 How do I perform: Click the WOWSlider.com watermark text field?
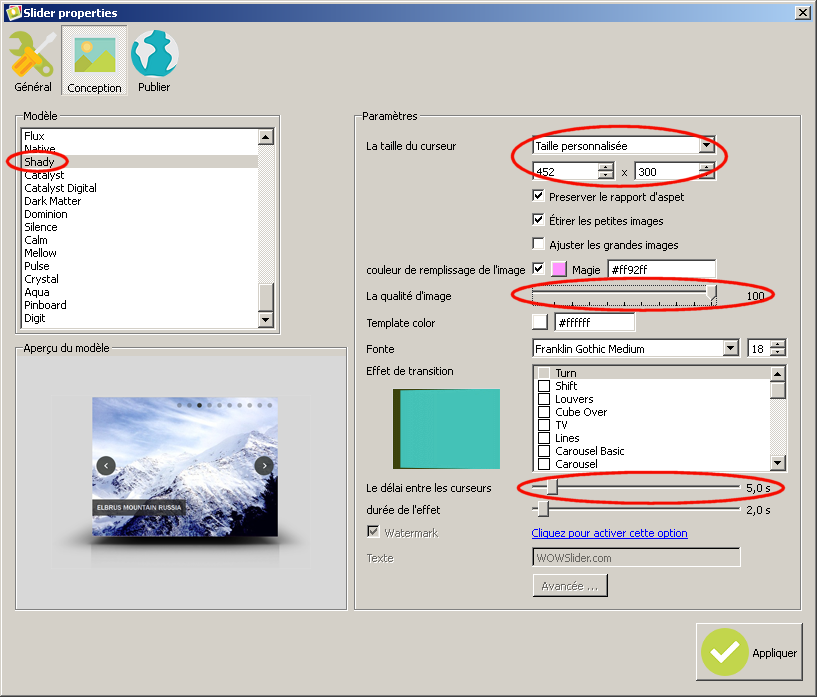point(636,557)
